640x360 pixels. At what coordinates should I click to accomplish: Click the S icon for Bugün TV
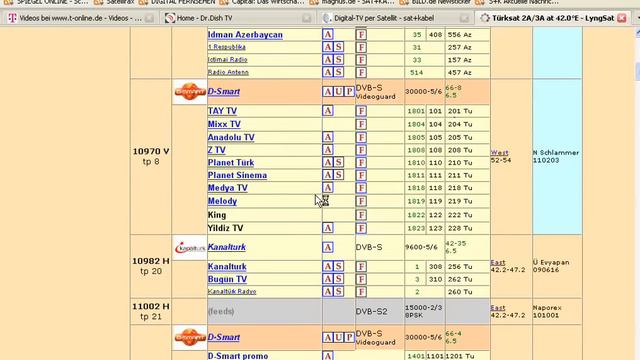point(338,279)
